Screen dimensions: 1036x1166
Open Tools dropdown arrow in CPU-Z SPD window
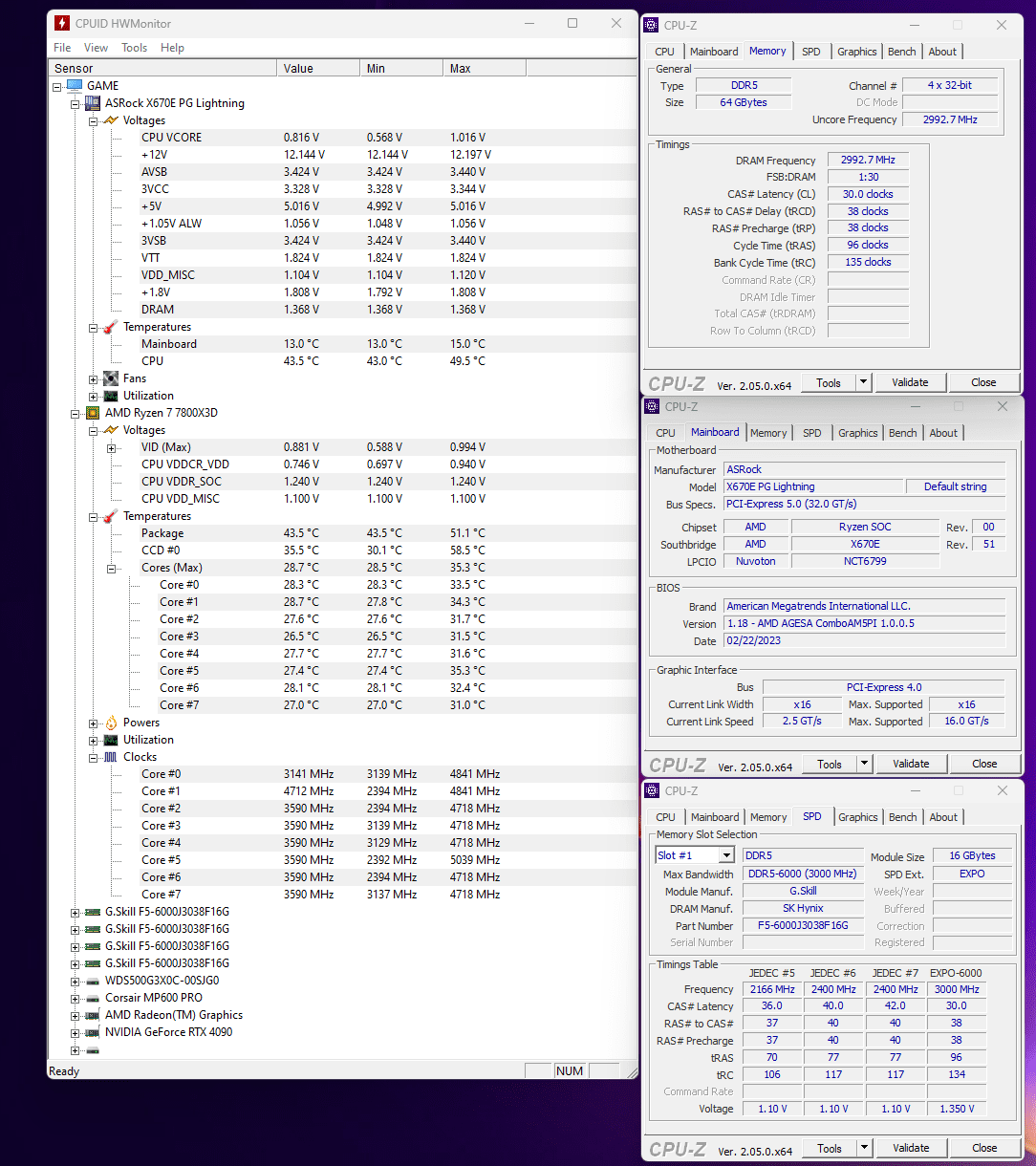click(864, 1148)
